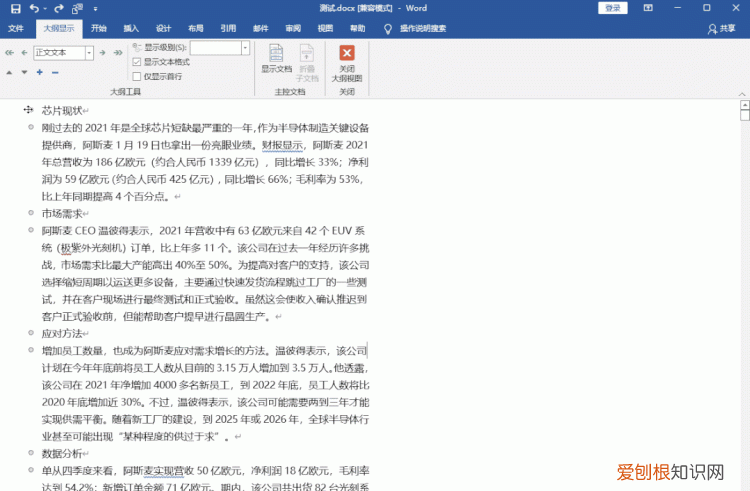
Task: Click the heading text 应对方法
Action: point(62,334)
